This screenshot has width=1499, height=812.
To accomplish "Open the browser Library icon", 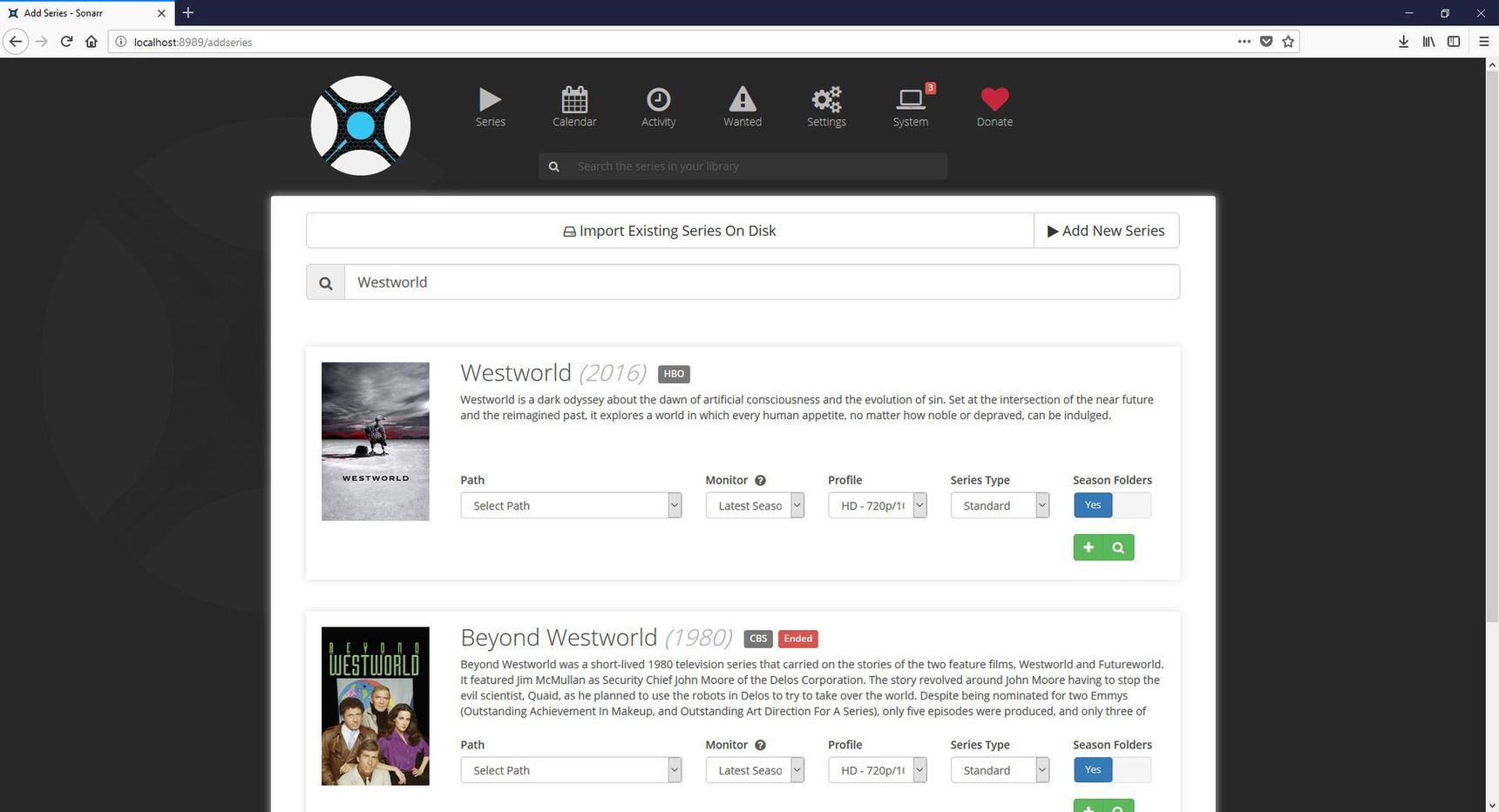I will click(x=1428, y=42).
